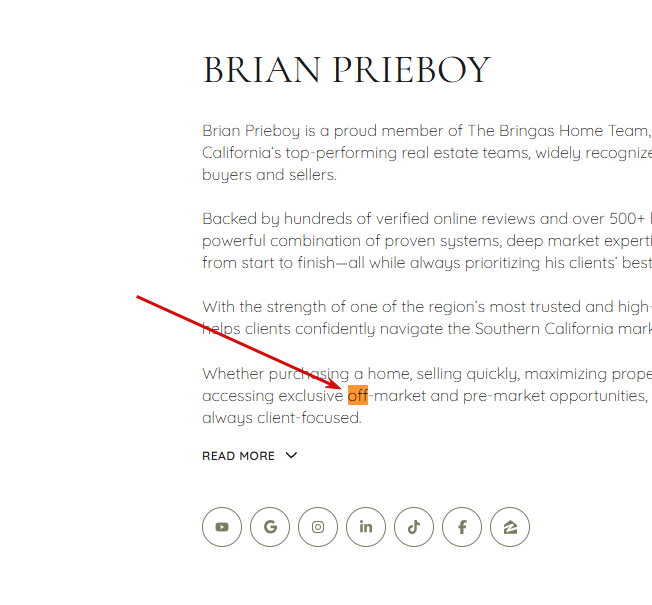Viewport: 652px width, 605px height.
Task: Click the Zillow house icon
Action: pyautogui.click(x=510, y=527)
